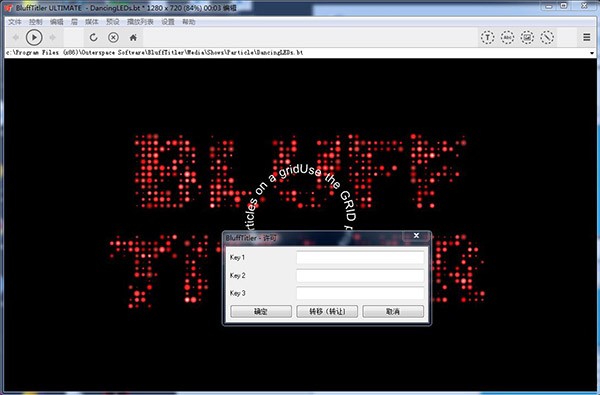Open the 层 menu
Viewport: 600px width, 395px height.
(x=74, y=22)
